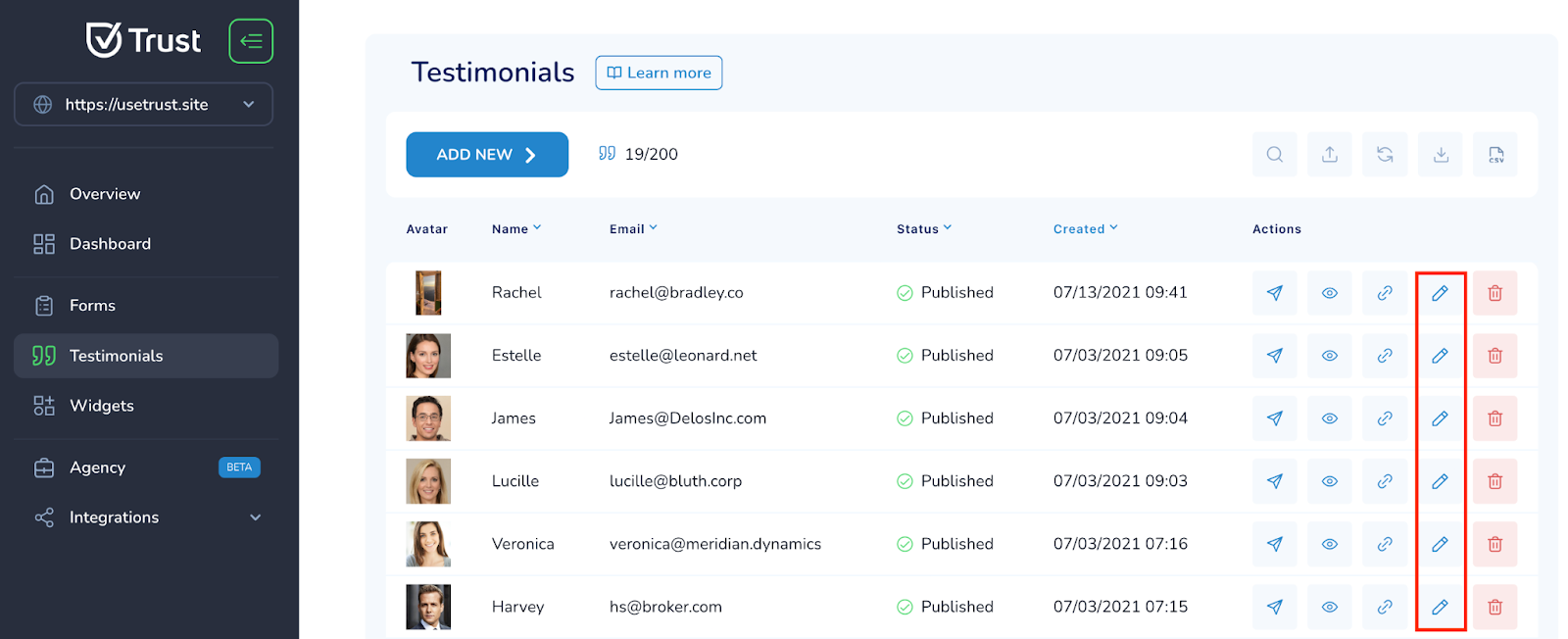Click the 19/200 testimonial counter
The height and width of the screenshot is (639, 1568).
639,154
